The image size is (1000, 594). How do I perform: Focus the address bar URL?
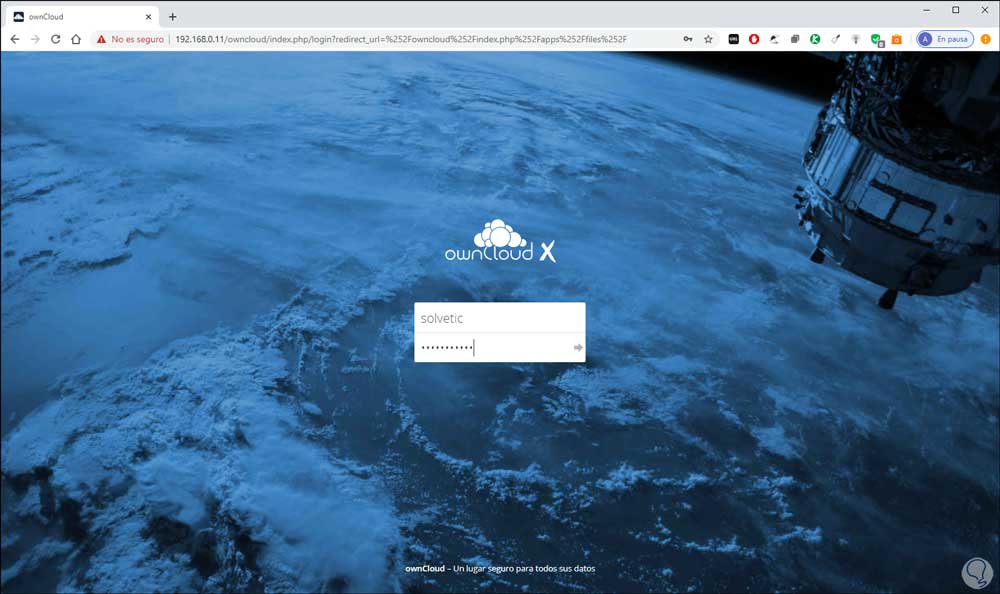(x=401, y=39)
